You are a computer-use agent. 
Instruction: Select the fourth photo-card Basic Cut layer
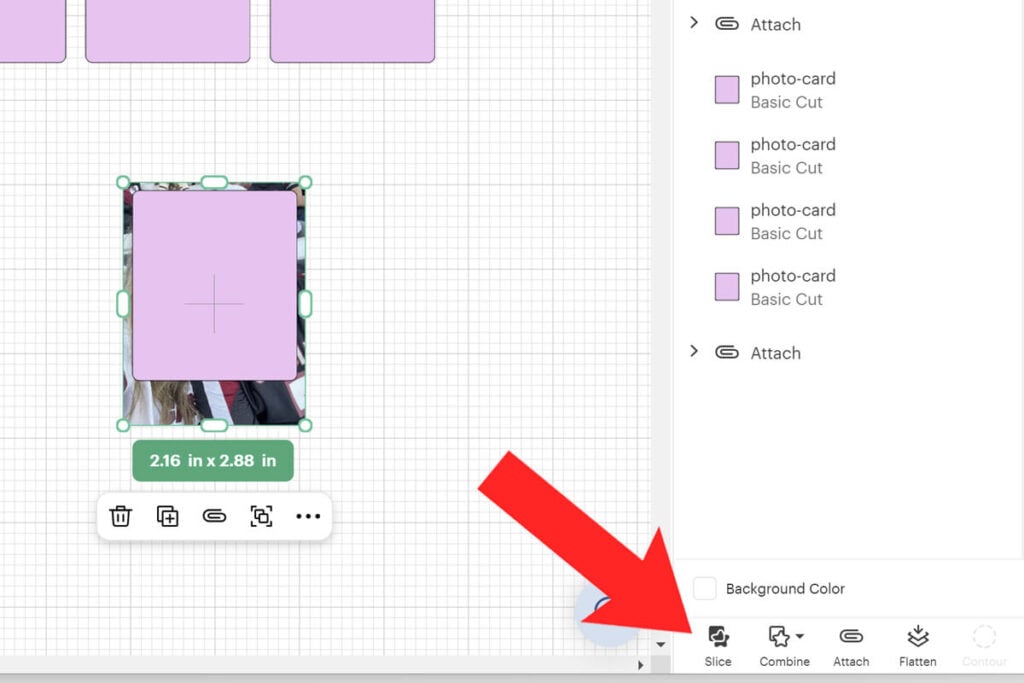coord(793,287)
